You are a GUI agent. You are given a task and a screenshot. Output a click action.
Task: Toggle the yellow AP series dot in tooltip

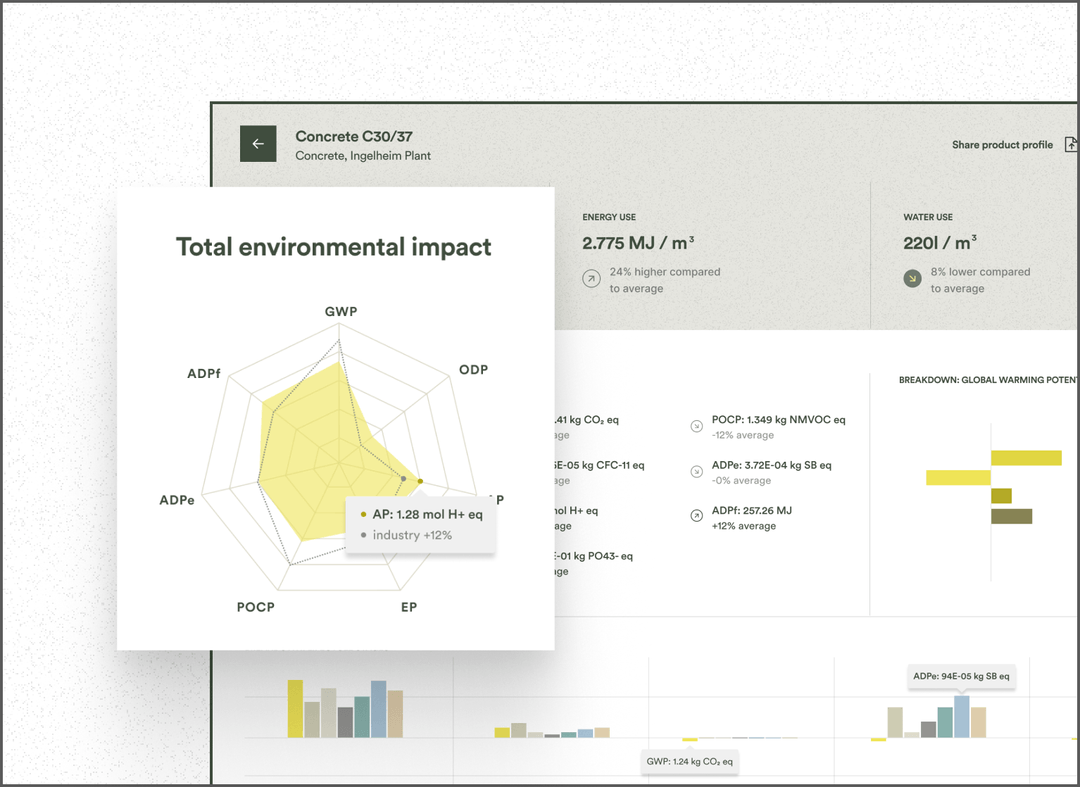[361, 513]
